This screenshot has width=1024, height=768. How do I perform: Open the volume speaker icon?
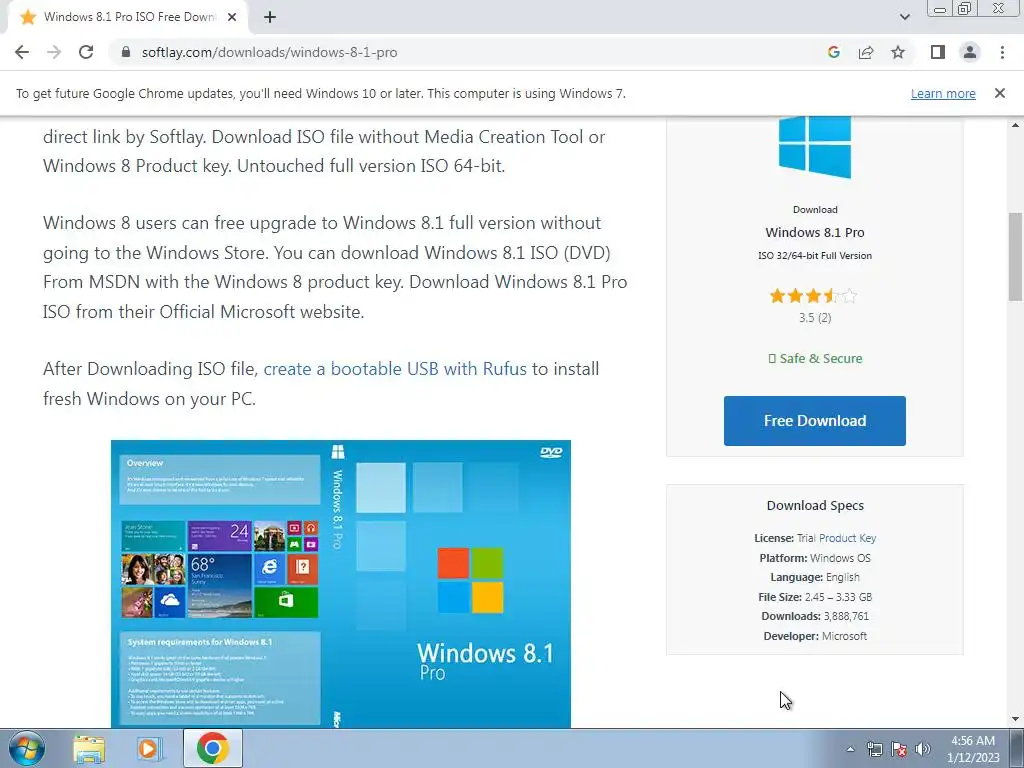coord(923,749)
